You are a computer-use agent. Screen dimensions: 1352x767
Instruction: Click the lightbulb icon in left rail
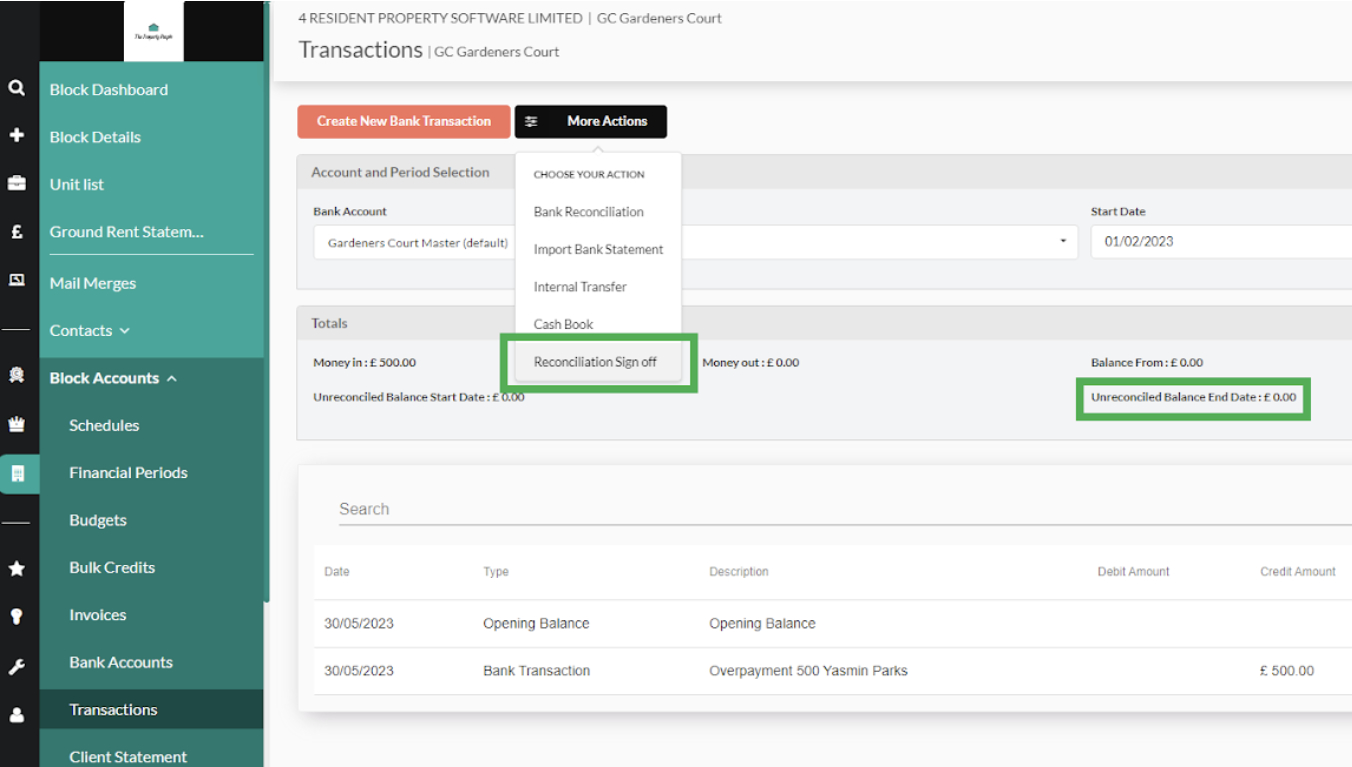point(16,616)
